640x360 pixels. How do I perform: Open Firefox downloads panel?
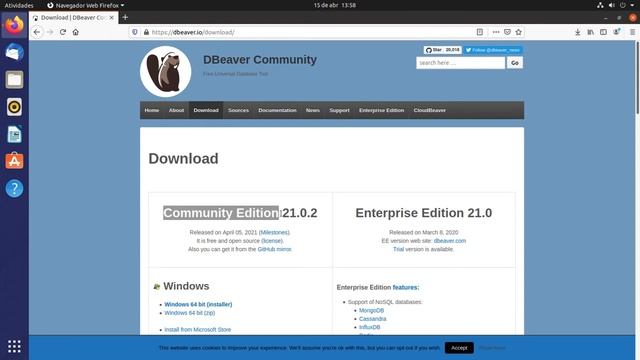[x=578, y=32]
